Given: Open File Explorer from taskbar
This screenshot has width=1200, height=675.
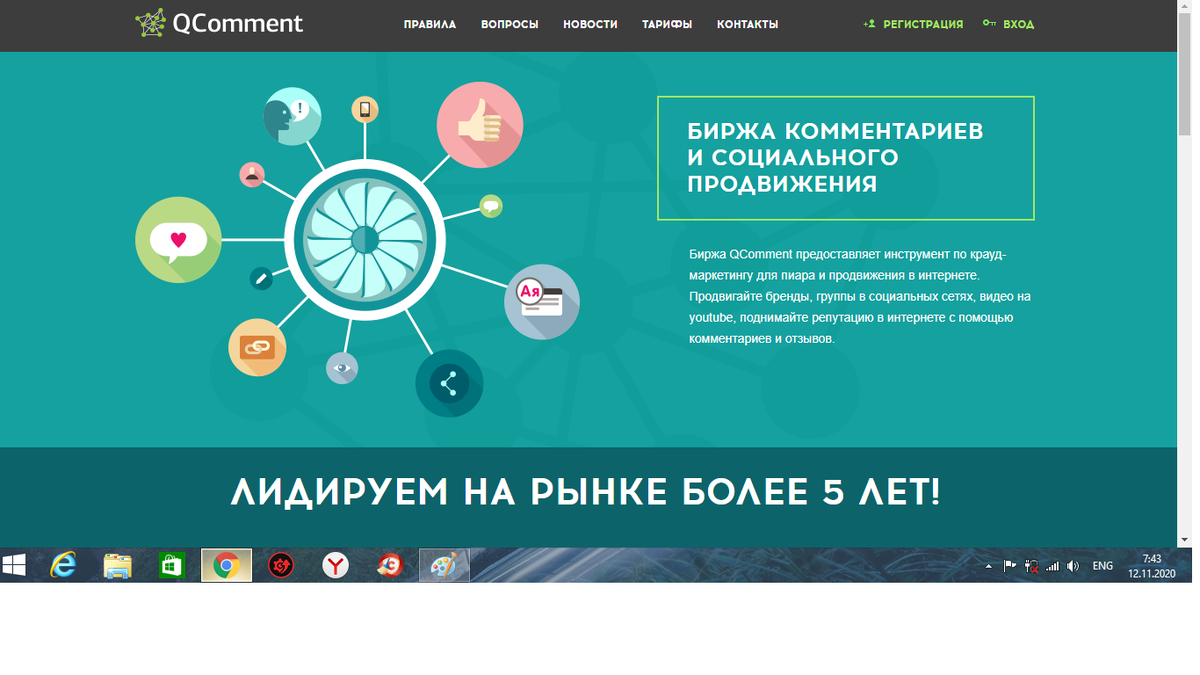Looking at the screenshot, I should pyautogui.click(x=118, y=566).
